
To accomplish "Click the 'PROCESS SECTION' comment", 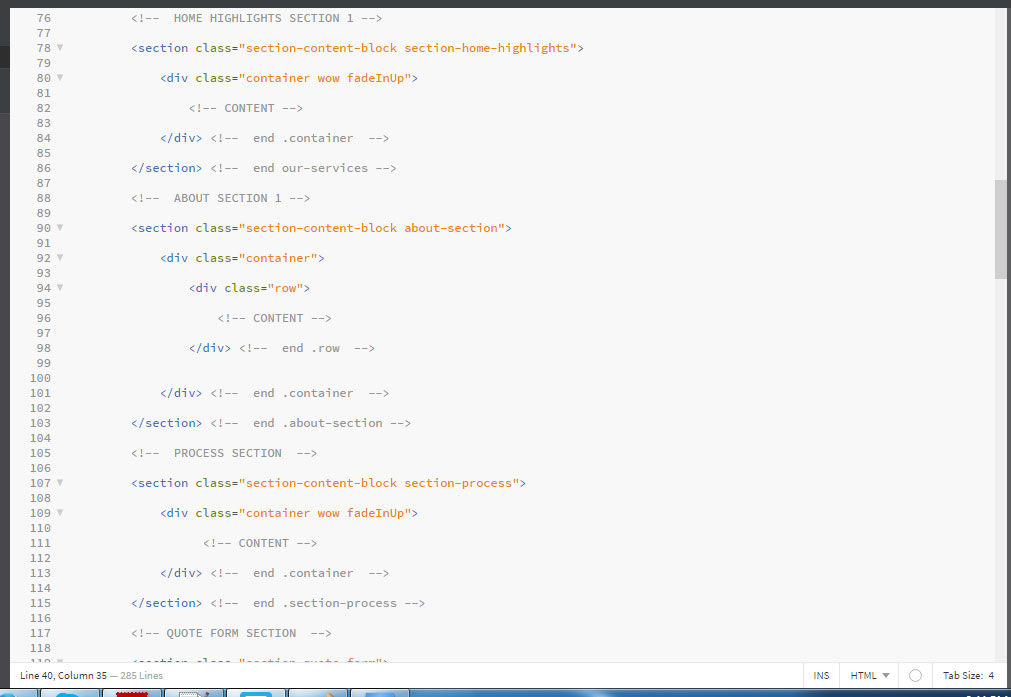I will tap(224, 453).
